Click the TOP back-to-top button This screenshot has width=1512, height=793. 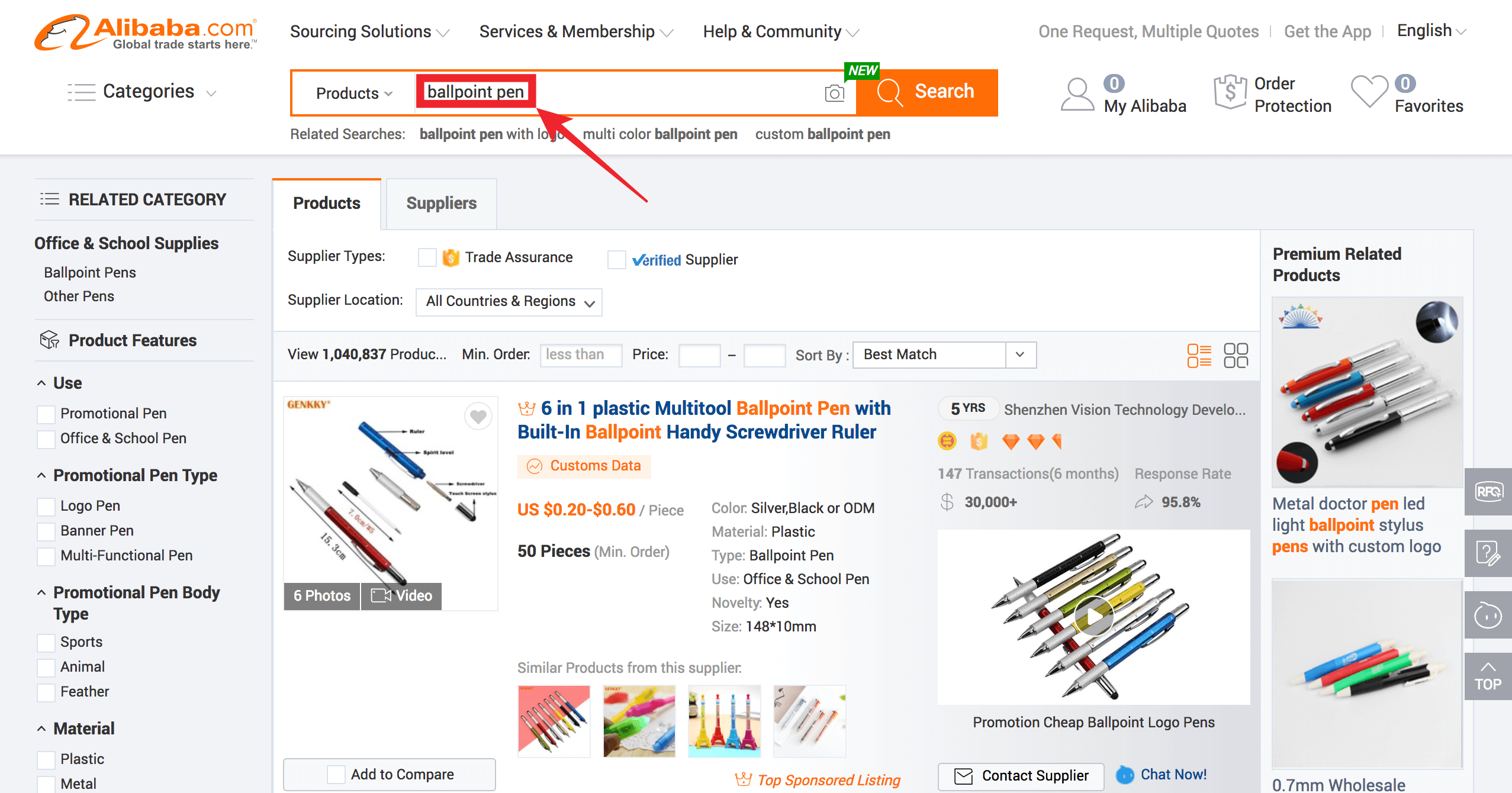point(1488,676)
